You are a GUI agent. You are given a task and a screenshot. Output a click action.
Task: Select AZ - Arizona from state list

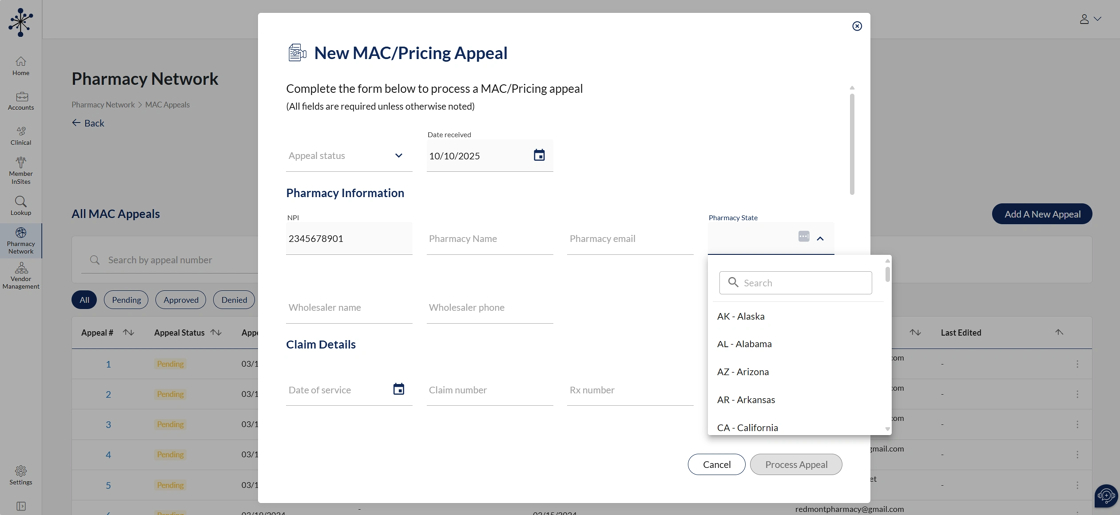click(x=743, y=372)
